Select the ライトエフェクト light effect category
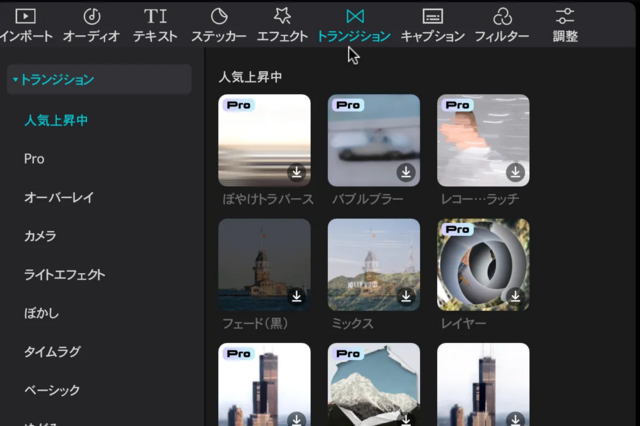The image size is (640, 426). [64, 275]
